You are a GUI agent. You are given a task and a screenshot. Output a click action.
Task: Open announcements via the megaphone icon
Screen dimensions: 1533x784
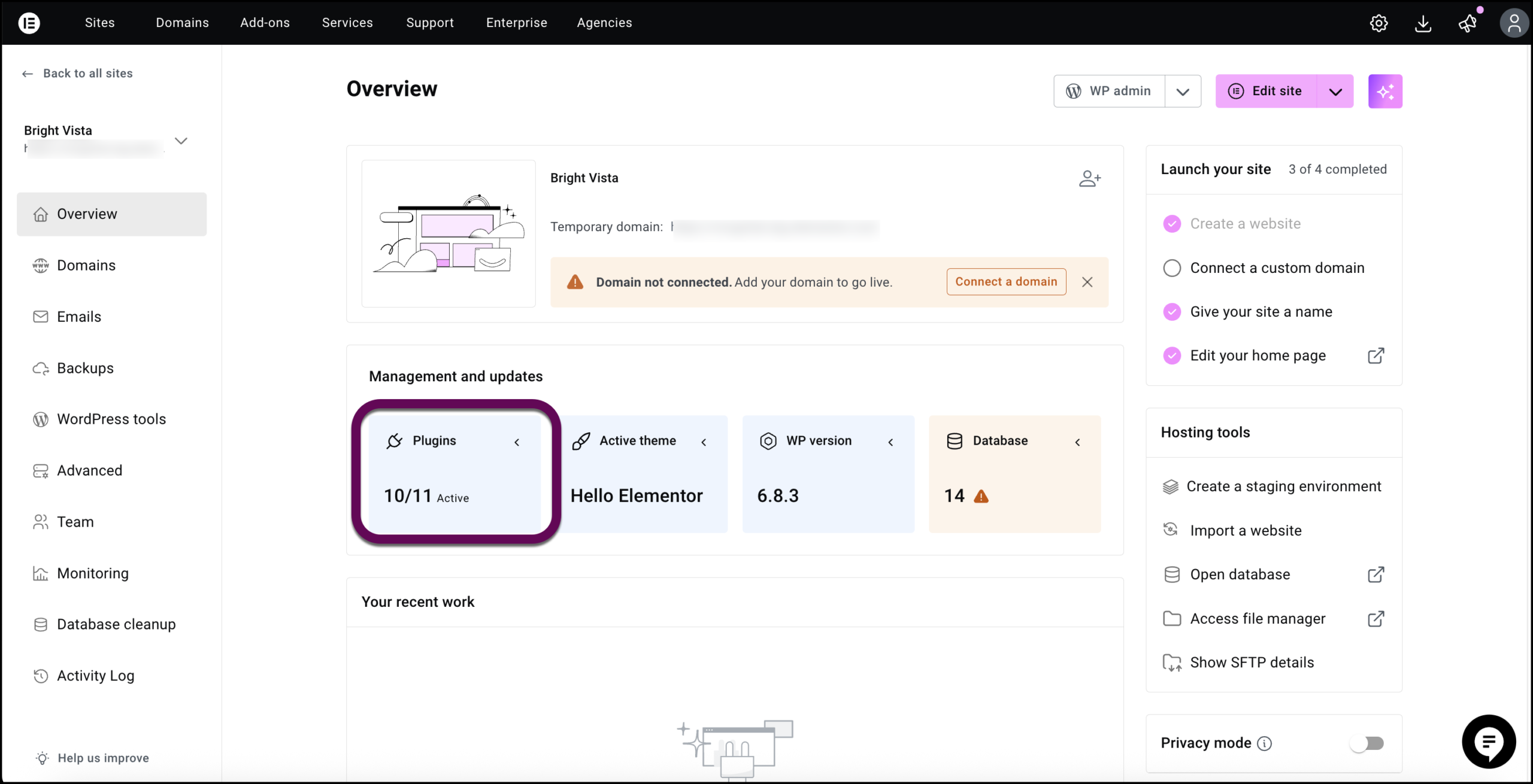(x=1468, y=23)
